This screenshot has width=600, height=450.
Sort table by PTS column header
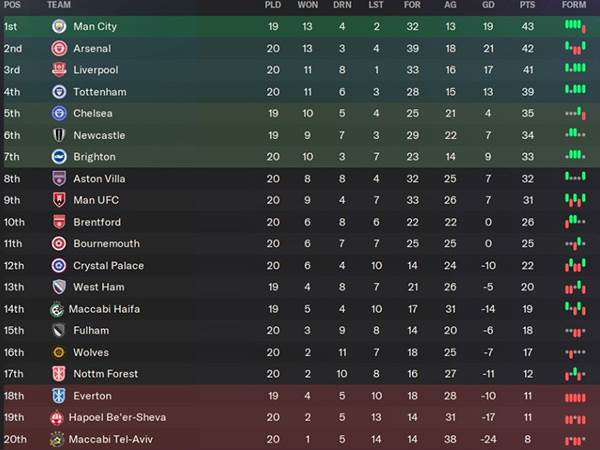pyautogui.click(x=528, y=5)
